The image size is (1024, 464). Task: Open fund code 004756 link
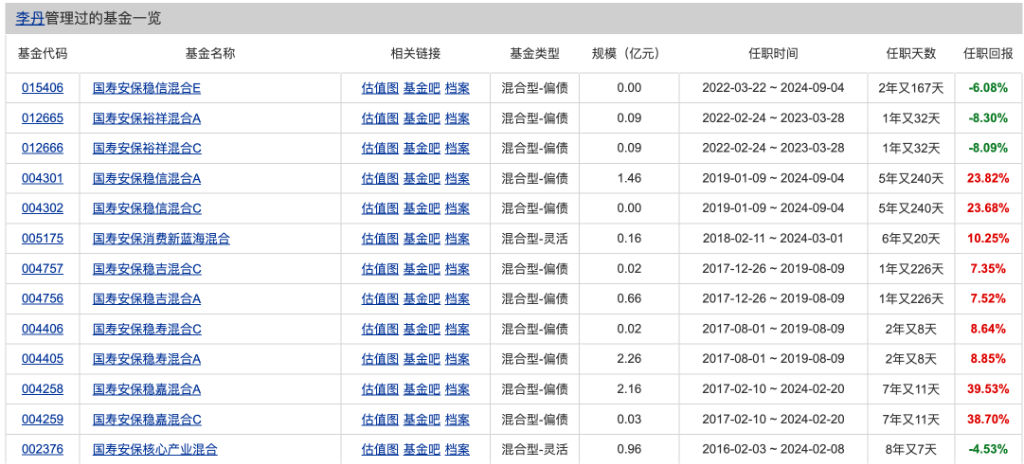pos(42,299)
